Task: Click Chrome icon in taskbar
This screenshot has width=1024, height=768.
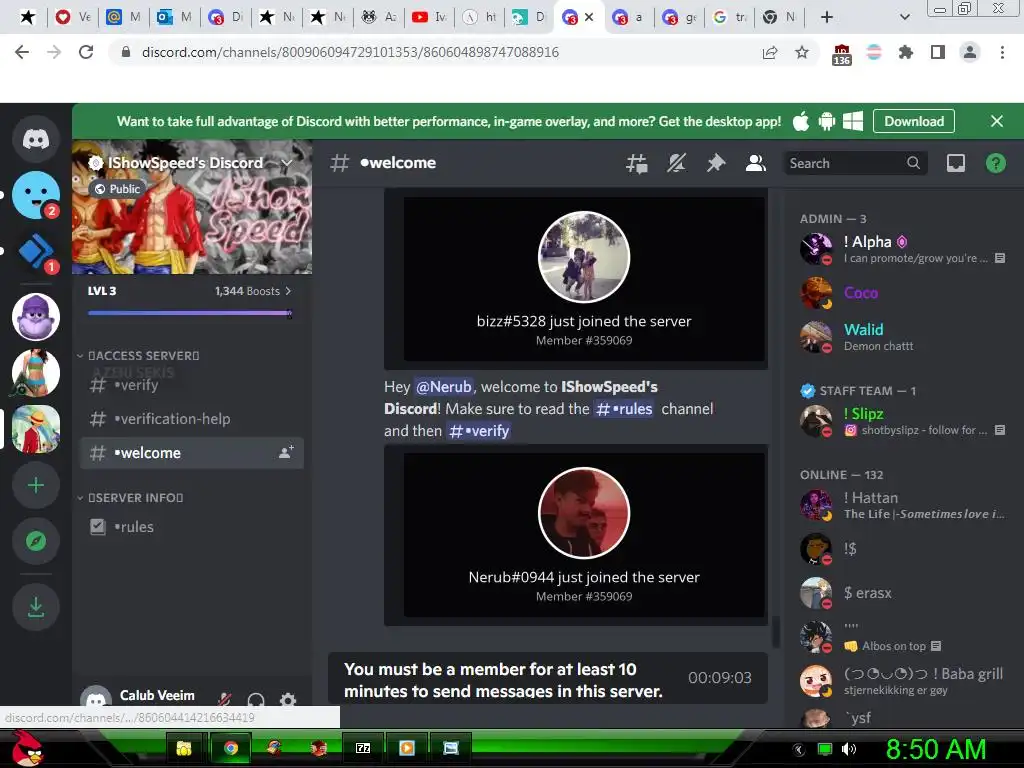Action: point(230,748)
